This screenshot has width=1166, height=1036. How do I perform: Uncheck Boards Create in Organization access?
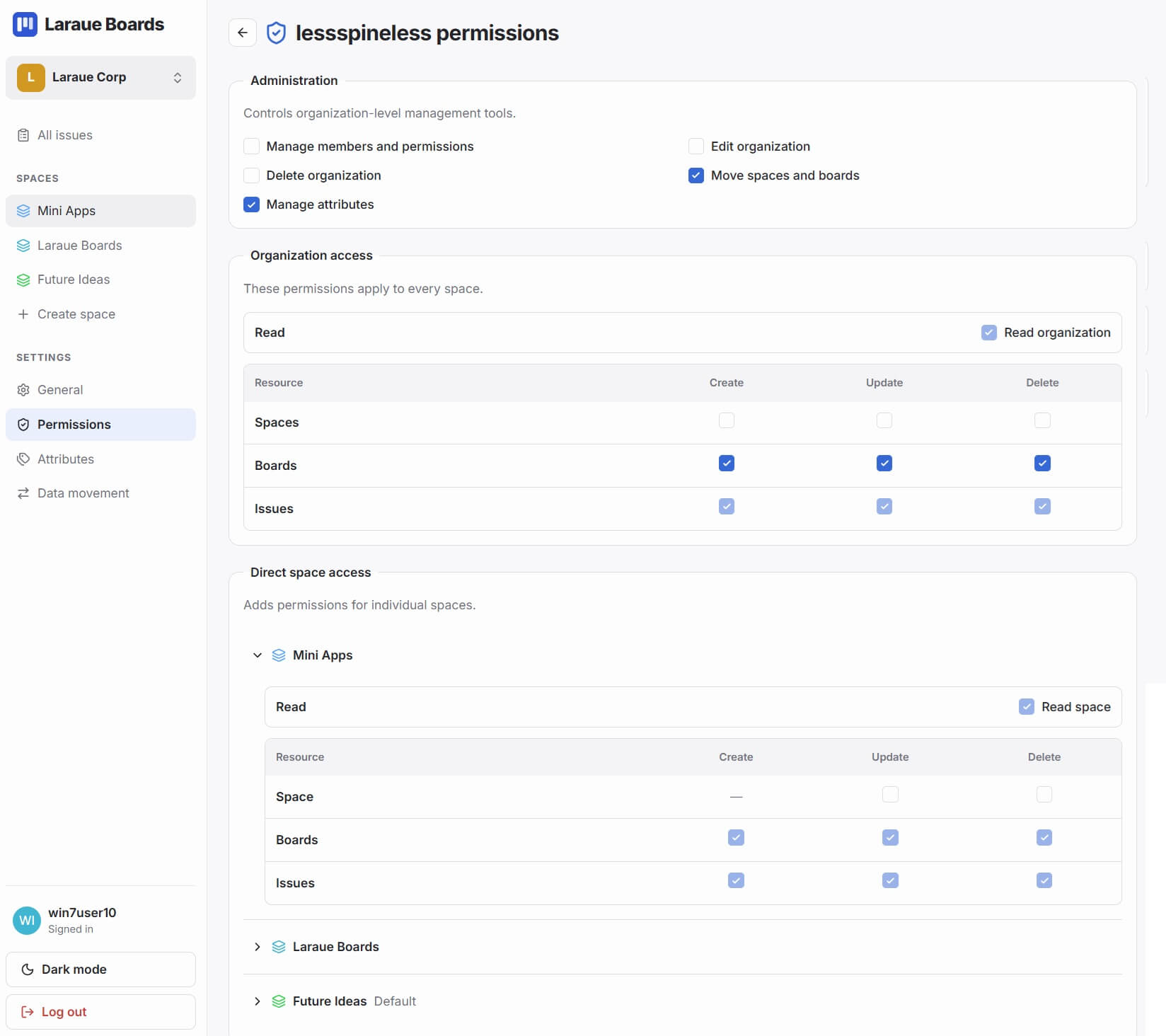(x=727, y=464)
